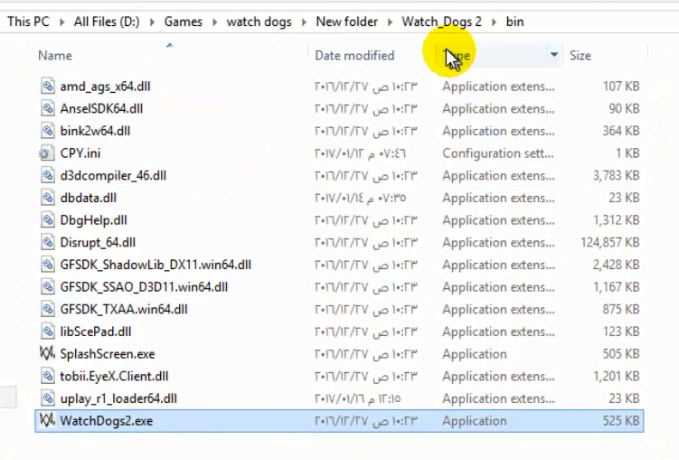Expand the Games breadcrumb arrow
This screenshot has height=460, width=679.
pyautogui.click(x=214, y=22)
